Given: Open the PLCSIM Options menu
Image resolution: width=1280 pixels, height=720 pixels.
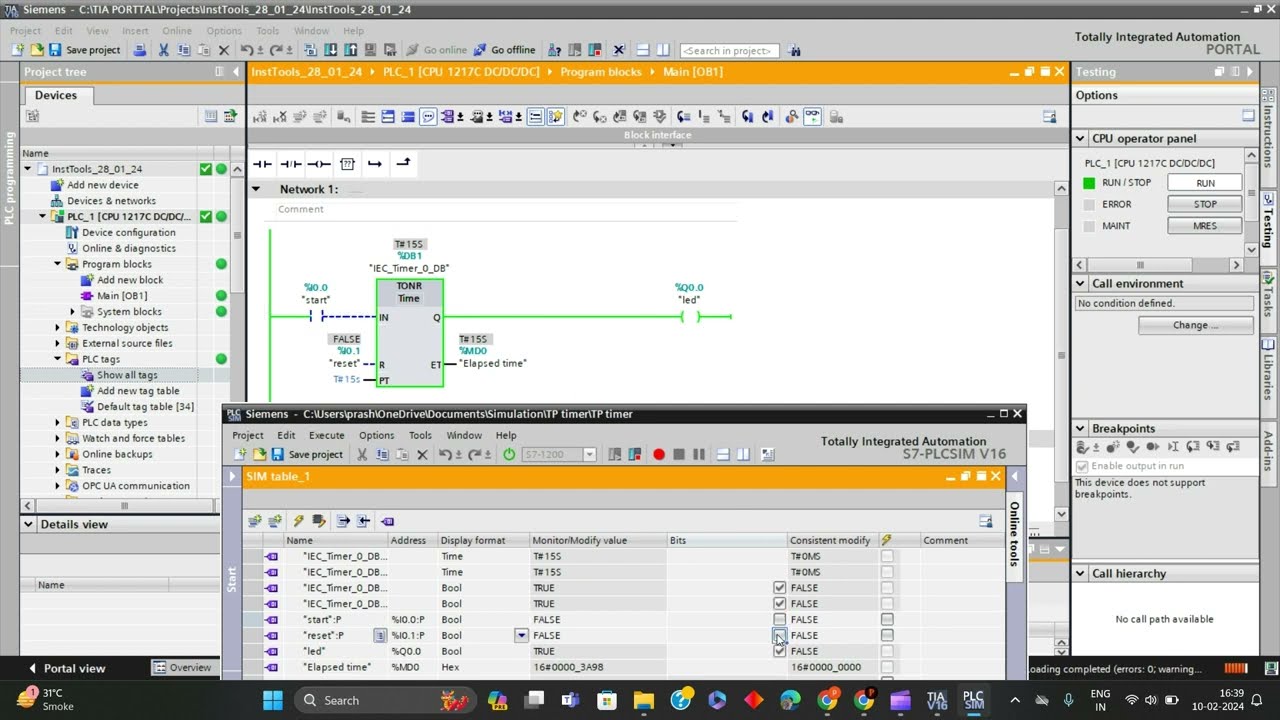Looking at the screenshot, I should point(377,435).
